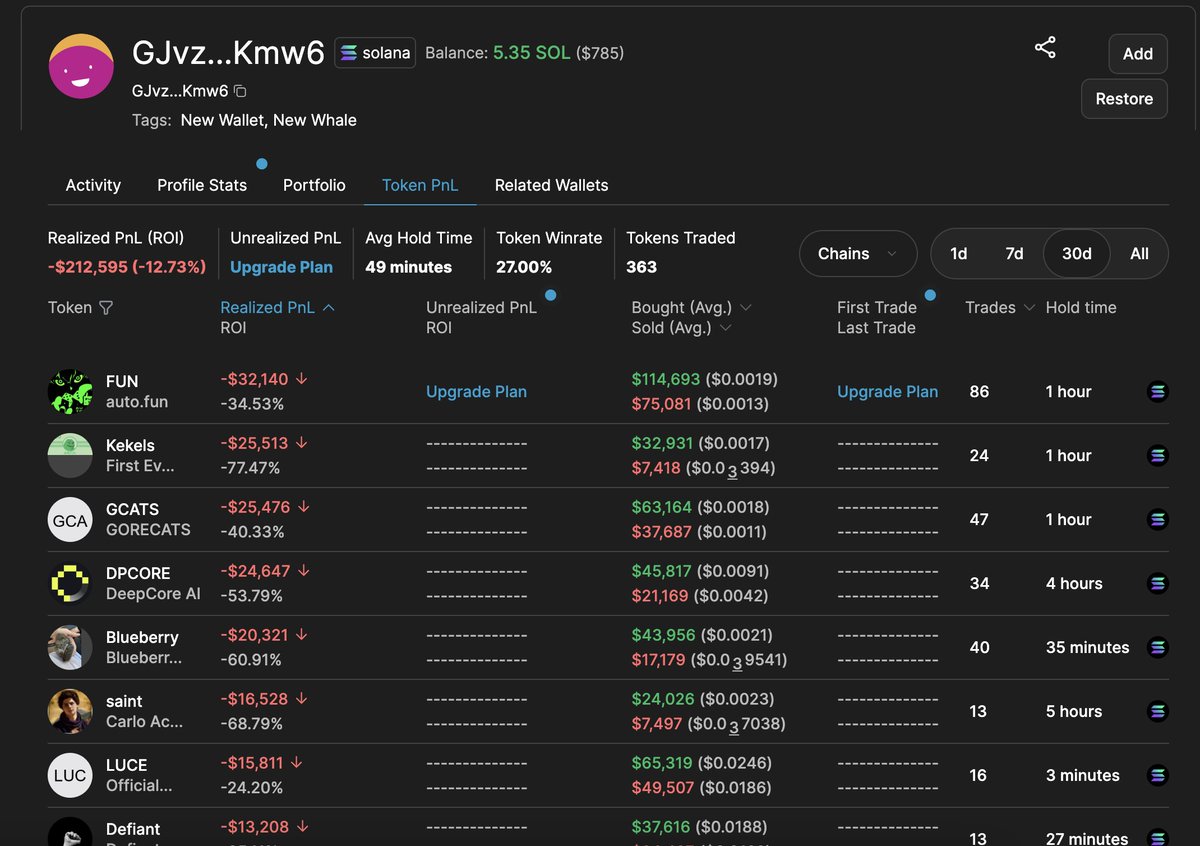Image resolution: width=1200 pixels, height=846 pixels.
Task: Click the Add button
Action: [1137, 54]
